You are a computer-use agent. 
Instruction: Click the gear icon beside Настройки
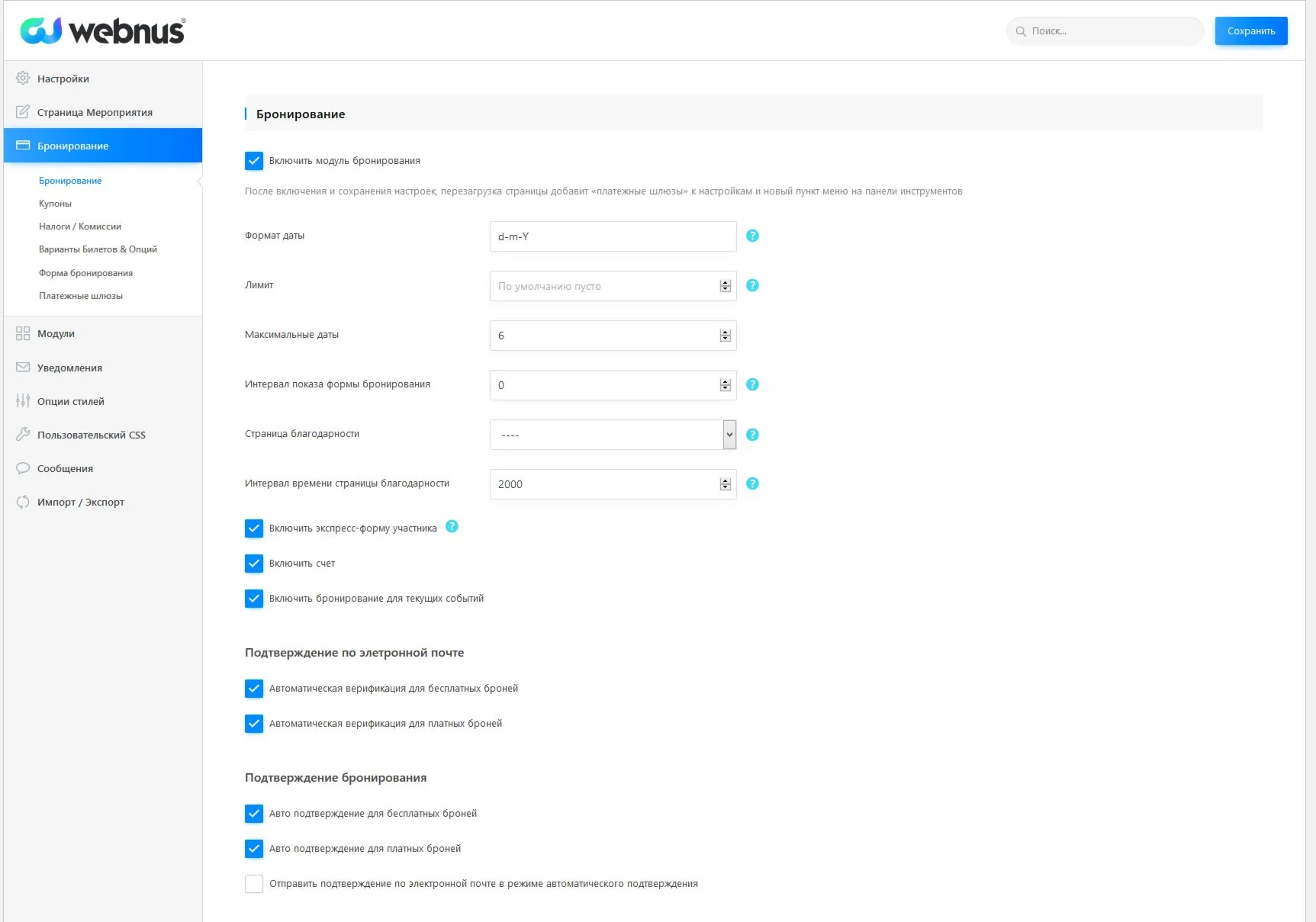pos(23,79)
